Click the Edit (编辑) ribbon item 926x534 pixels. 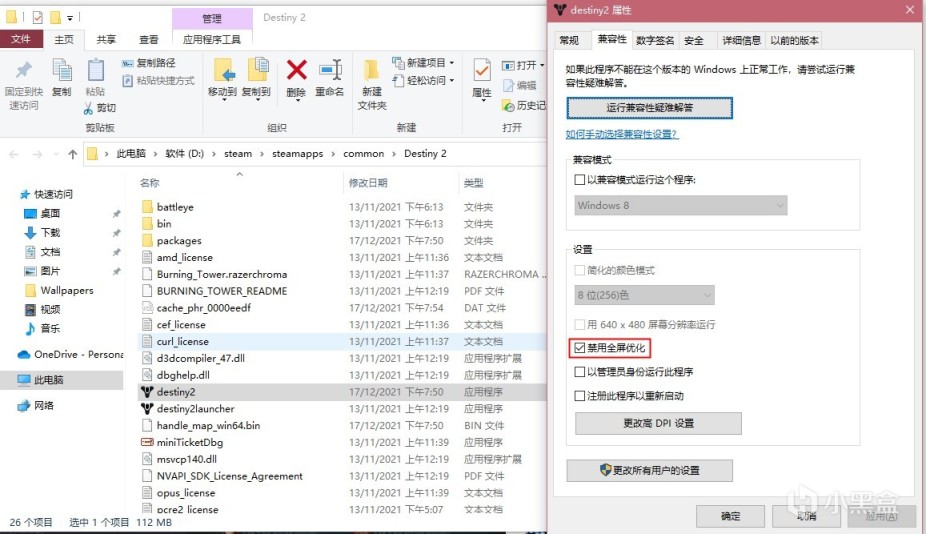[520, 85]
